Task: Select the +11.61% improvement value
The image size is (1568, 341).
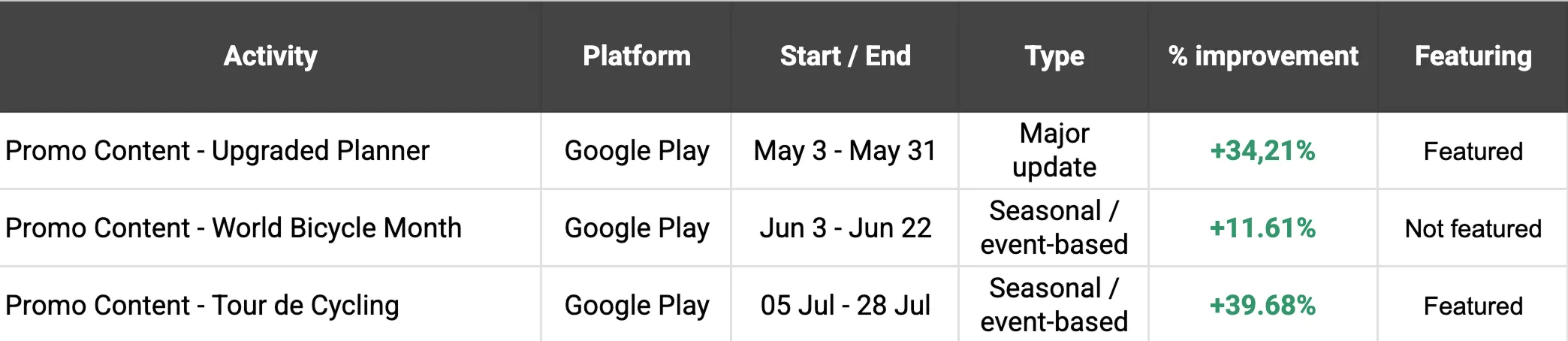Action: tap(1262, 228)
